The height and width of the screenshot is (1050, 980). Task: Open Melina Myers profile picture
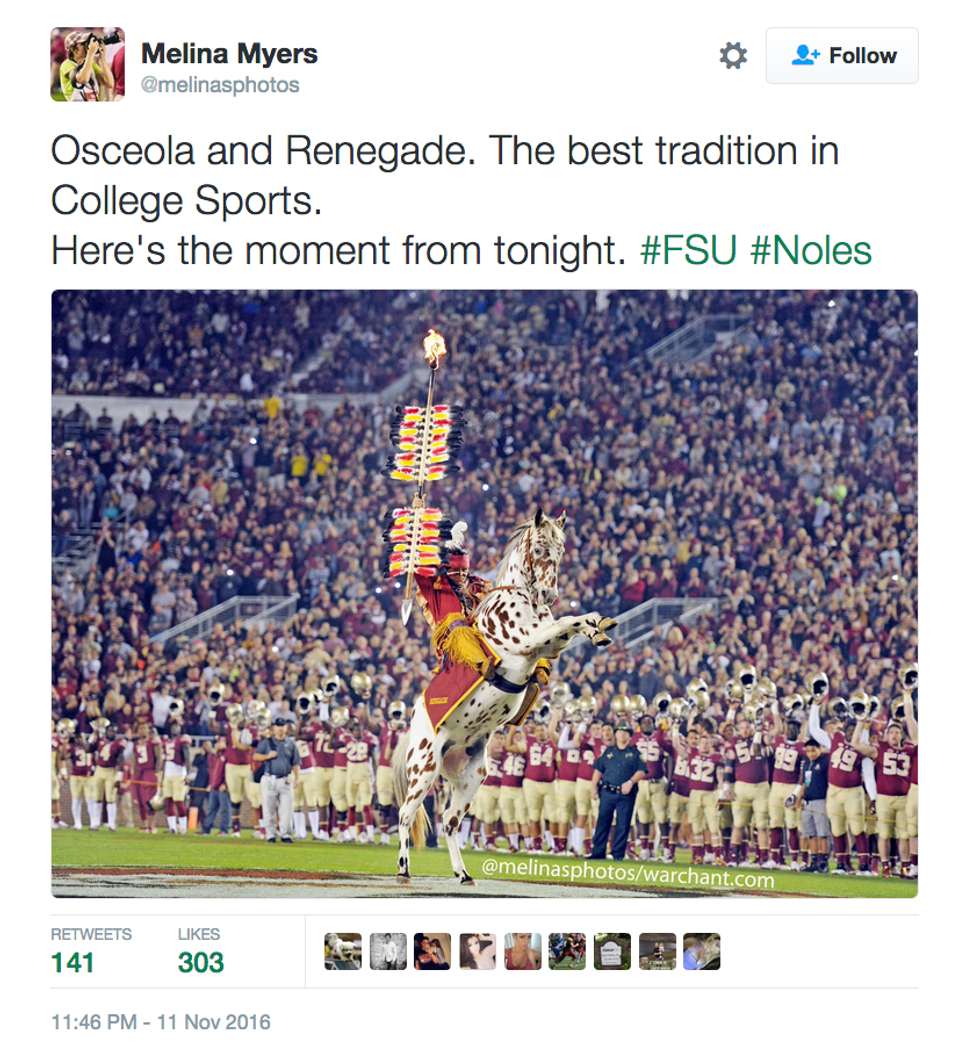tap(88, 64)
